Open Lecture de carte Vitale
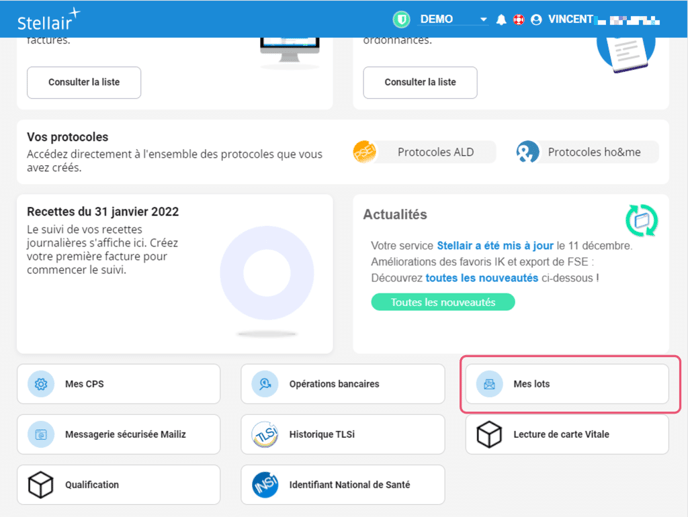 (567, 435)
